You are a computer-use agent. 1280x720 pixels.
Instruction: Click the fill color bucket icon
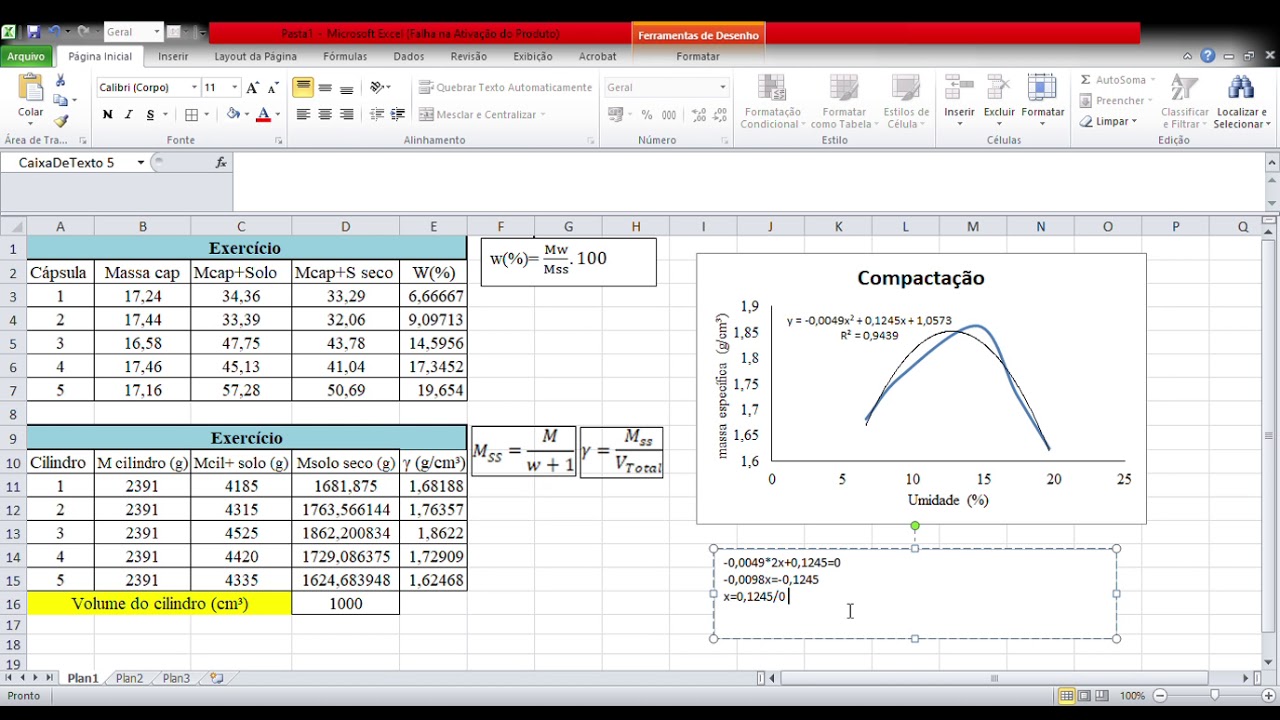232,115
